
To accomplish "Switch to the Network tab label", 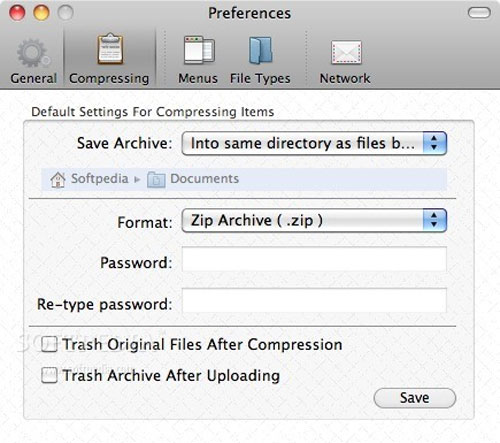I will pos(345,79).
